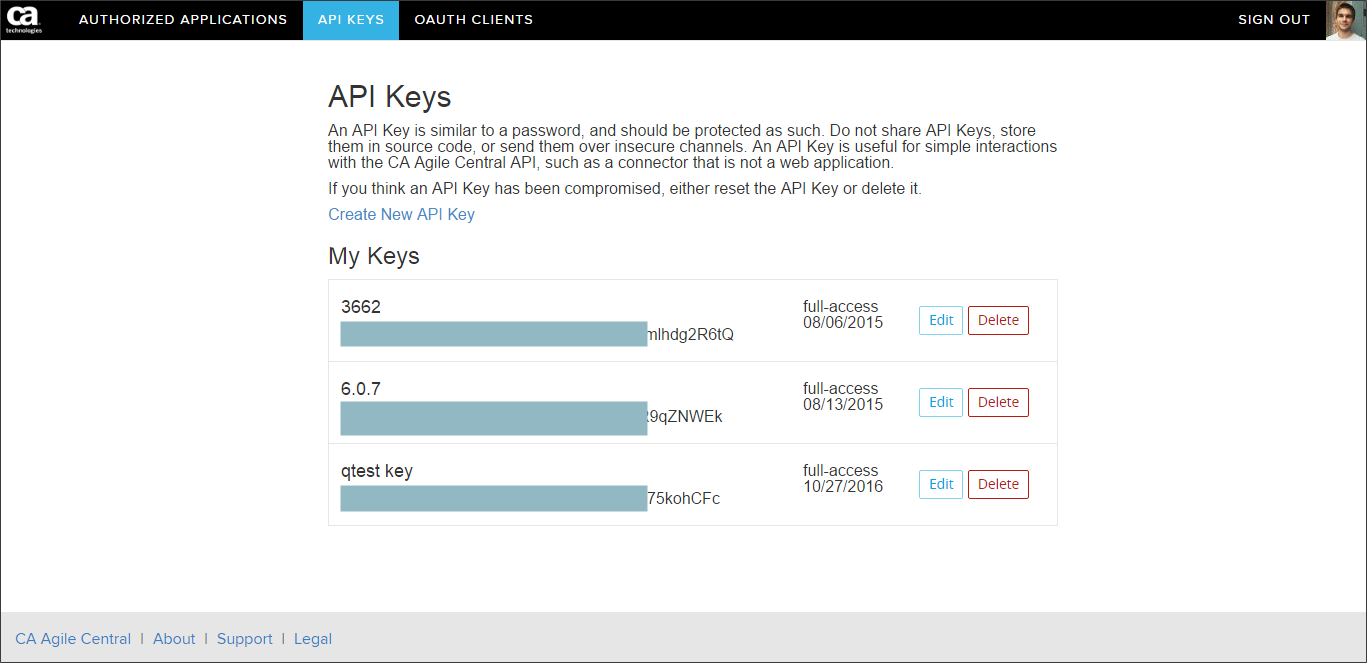Delete the 3662 API key
The image size is (1367, 663).
click(998, 320)
